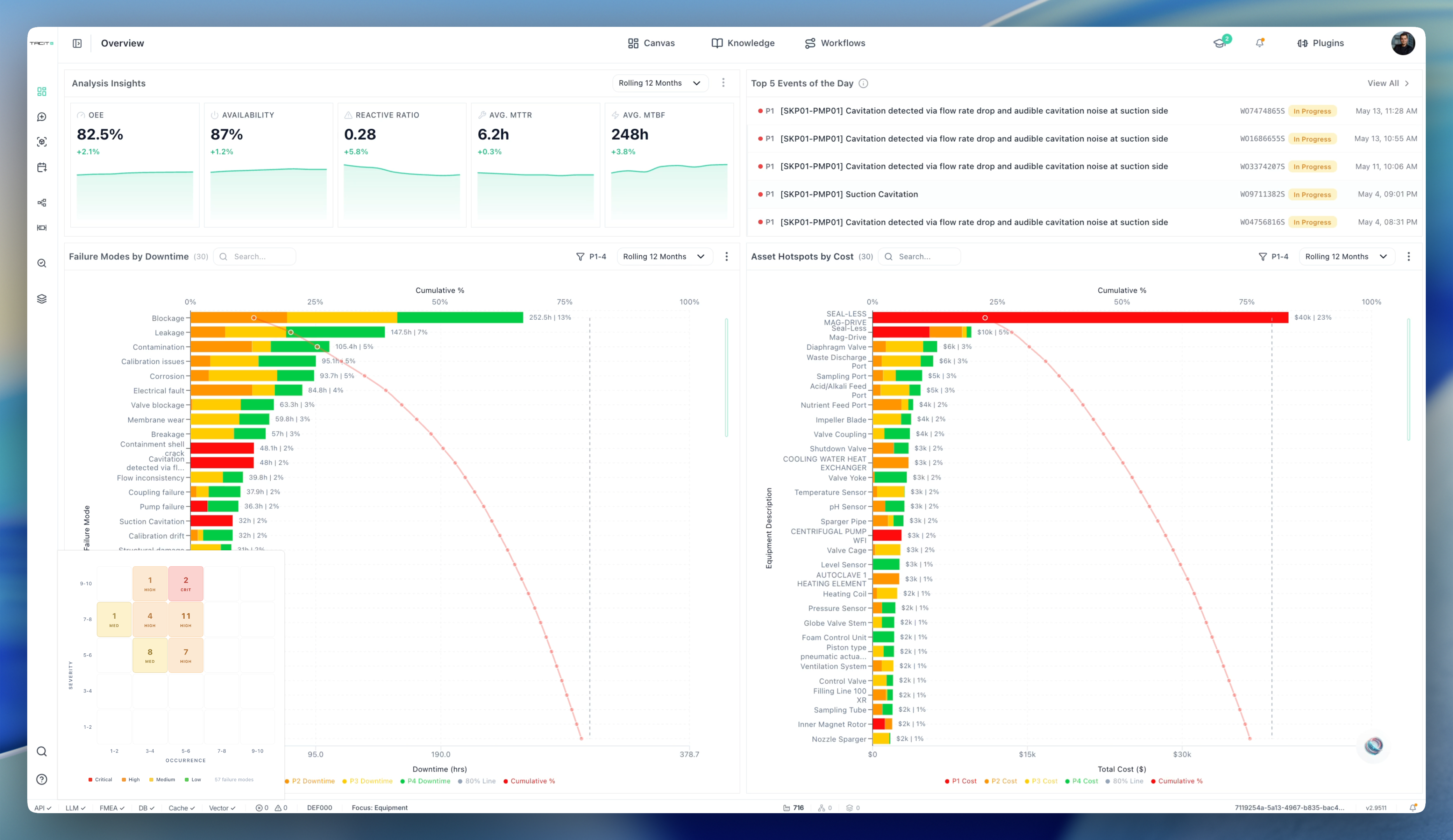This screenshot has height=840, width=1453.
Task: Toggle P2 Cost legend series
Action: [1000, 781]
